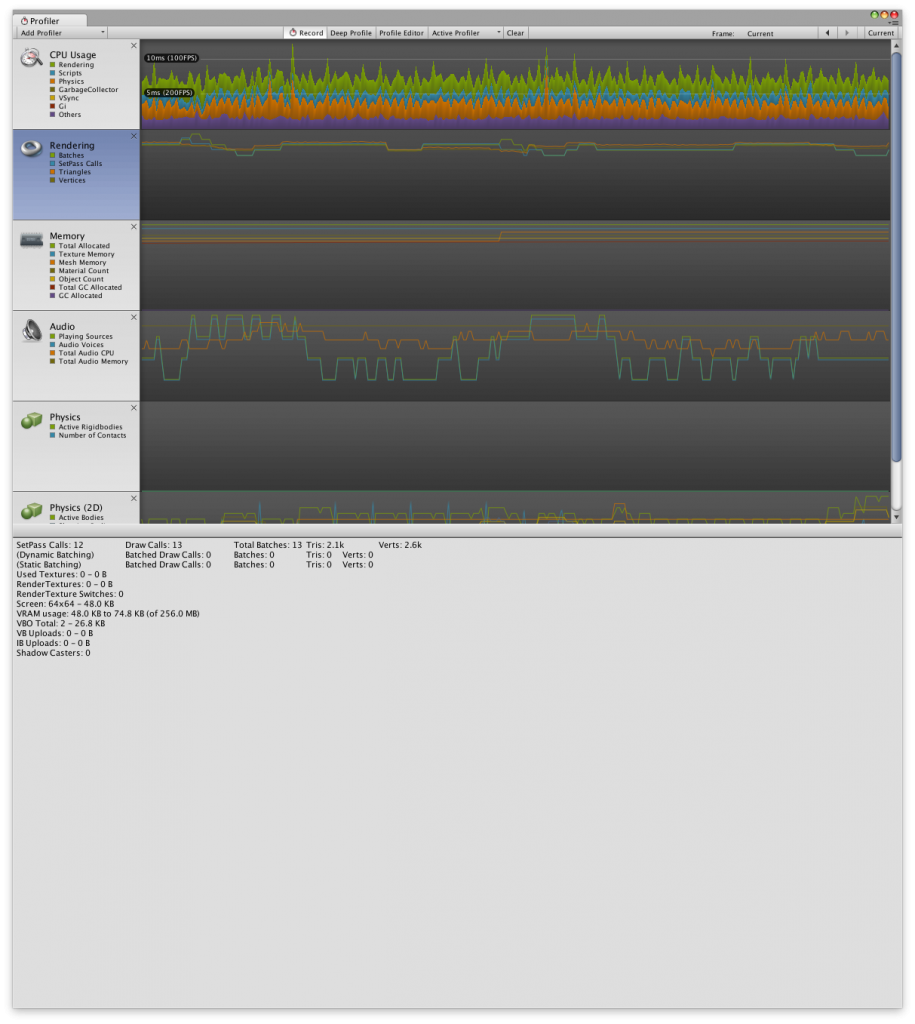
Task: Toggle Active Rigidbodies physics series
Action: pyautogui.click(x=52, y=427)
